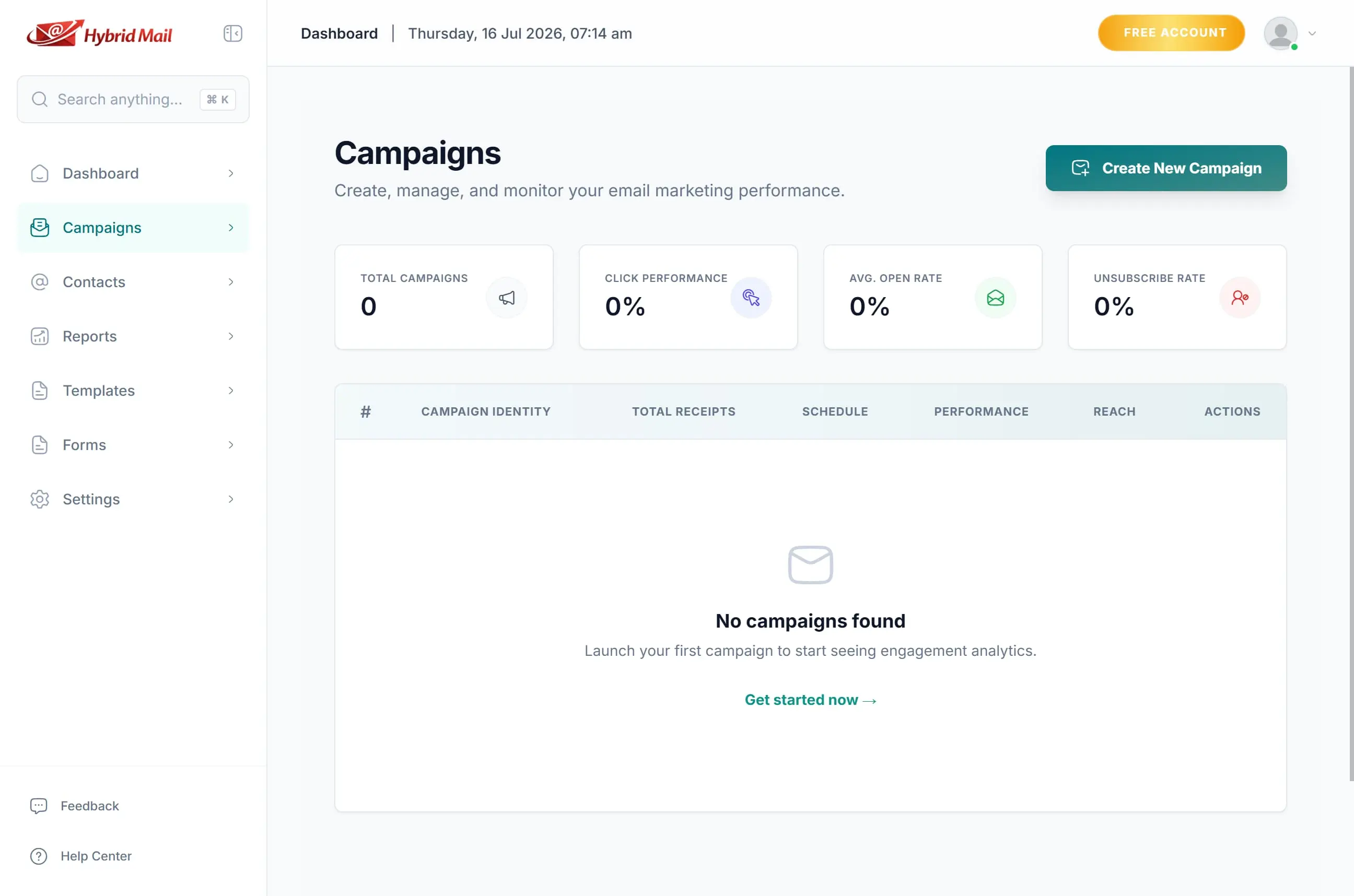Viewport: 1354px width, 896px height.
Task: Click the # column header
Action: tap(366, 411)
